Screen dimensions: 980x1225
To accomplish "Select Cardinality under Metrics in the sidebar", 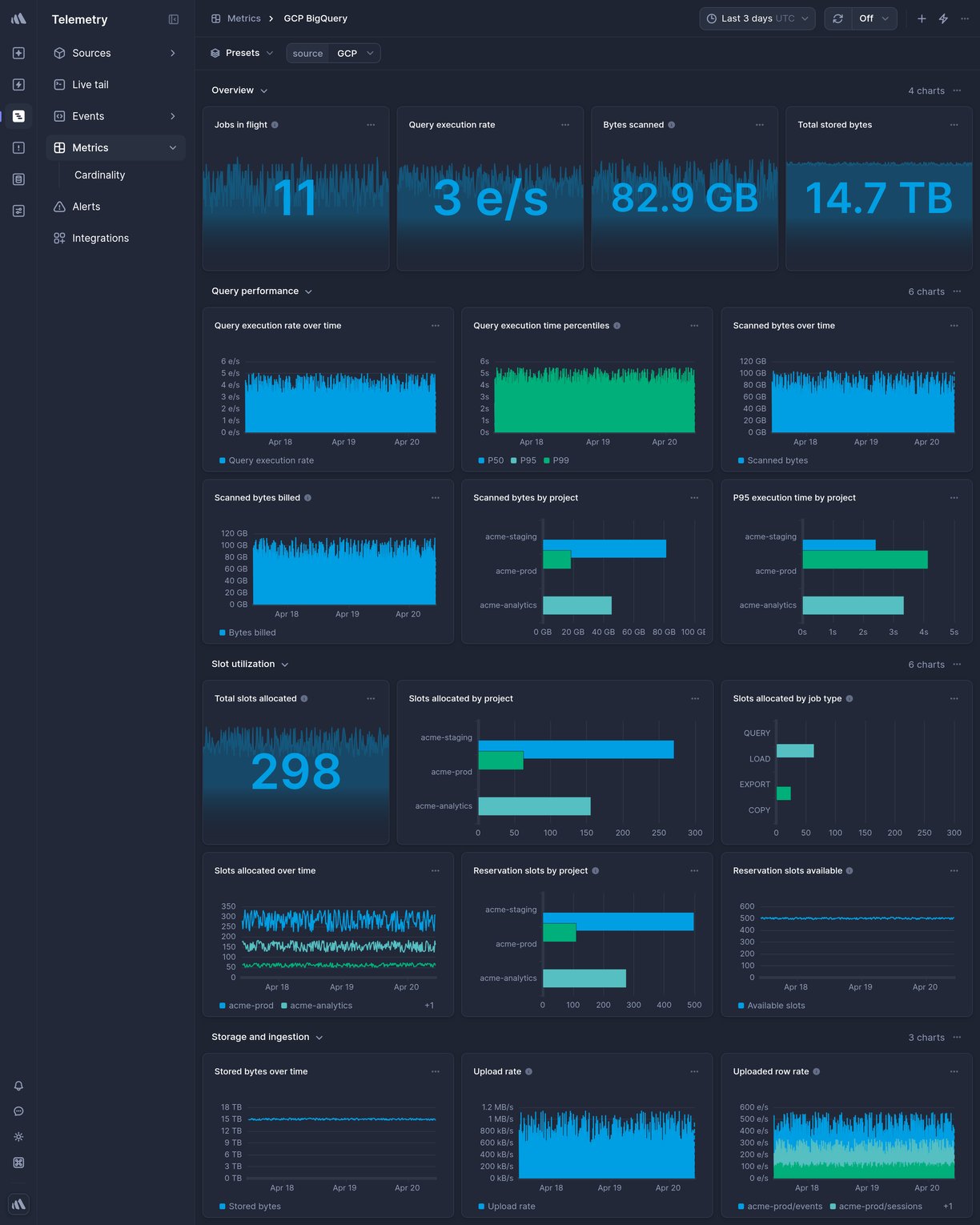I will pyautogui.click(x=99, y=175).
